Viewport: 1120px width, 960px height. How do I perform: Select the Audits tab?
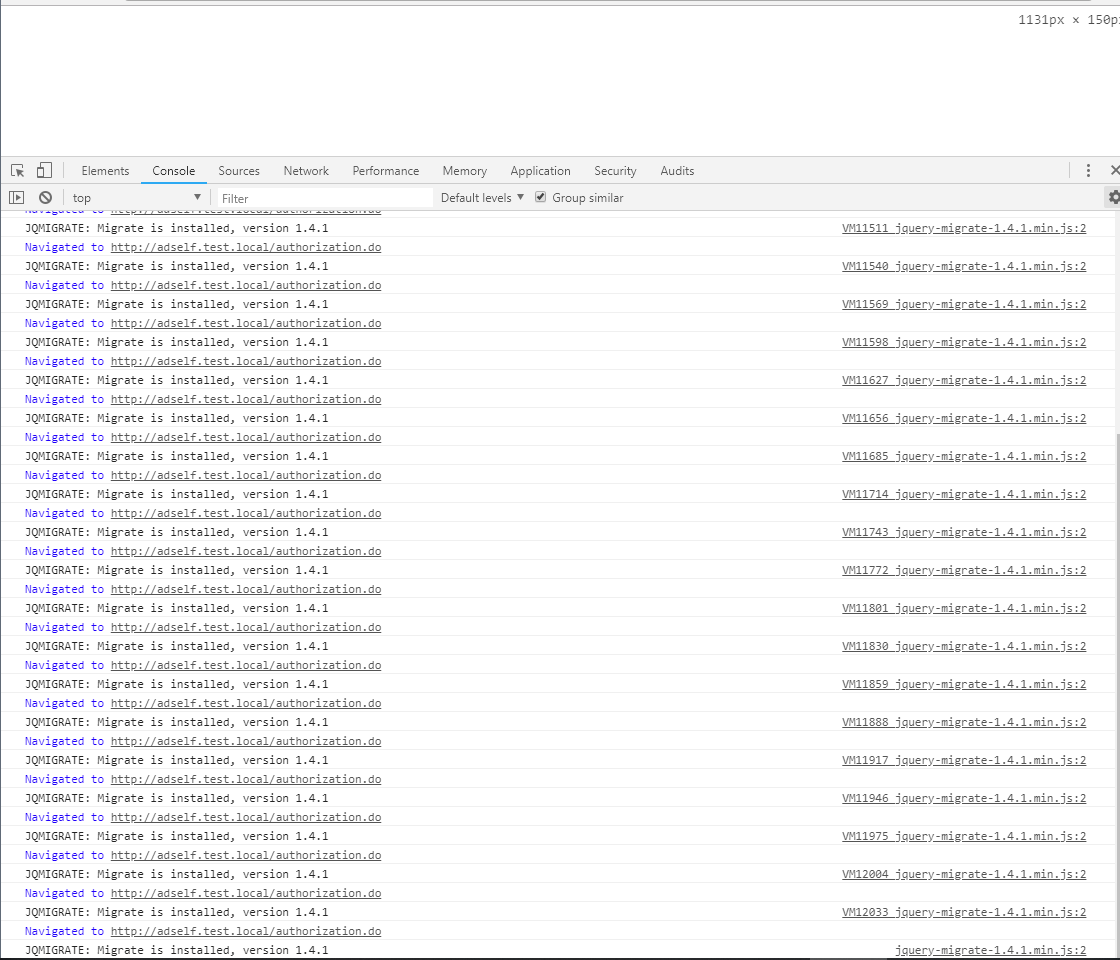(x=677, y=171)
